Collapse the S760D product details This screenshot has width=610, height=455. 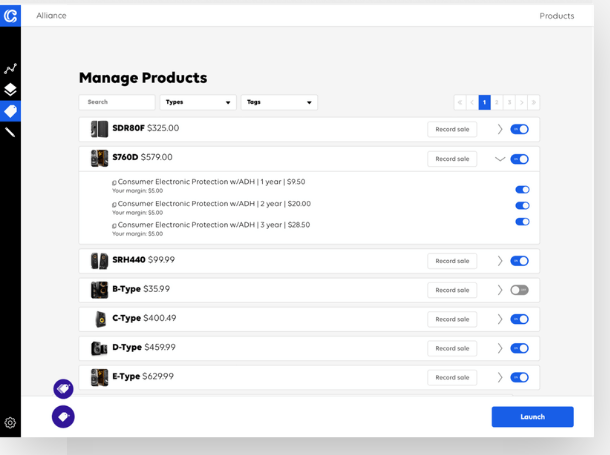500,159
